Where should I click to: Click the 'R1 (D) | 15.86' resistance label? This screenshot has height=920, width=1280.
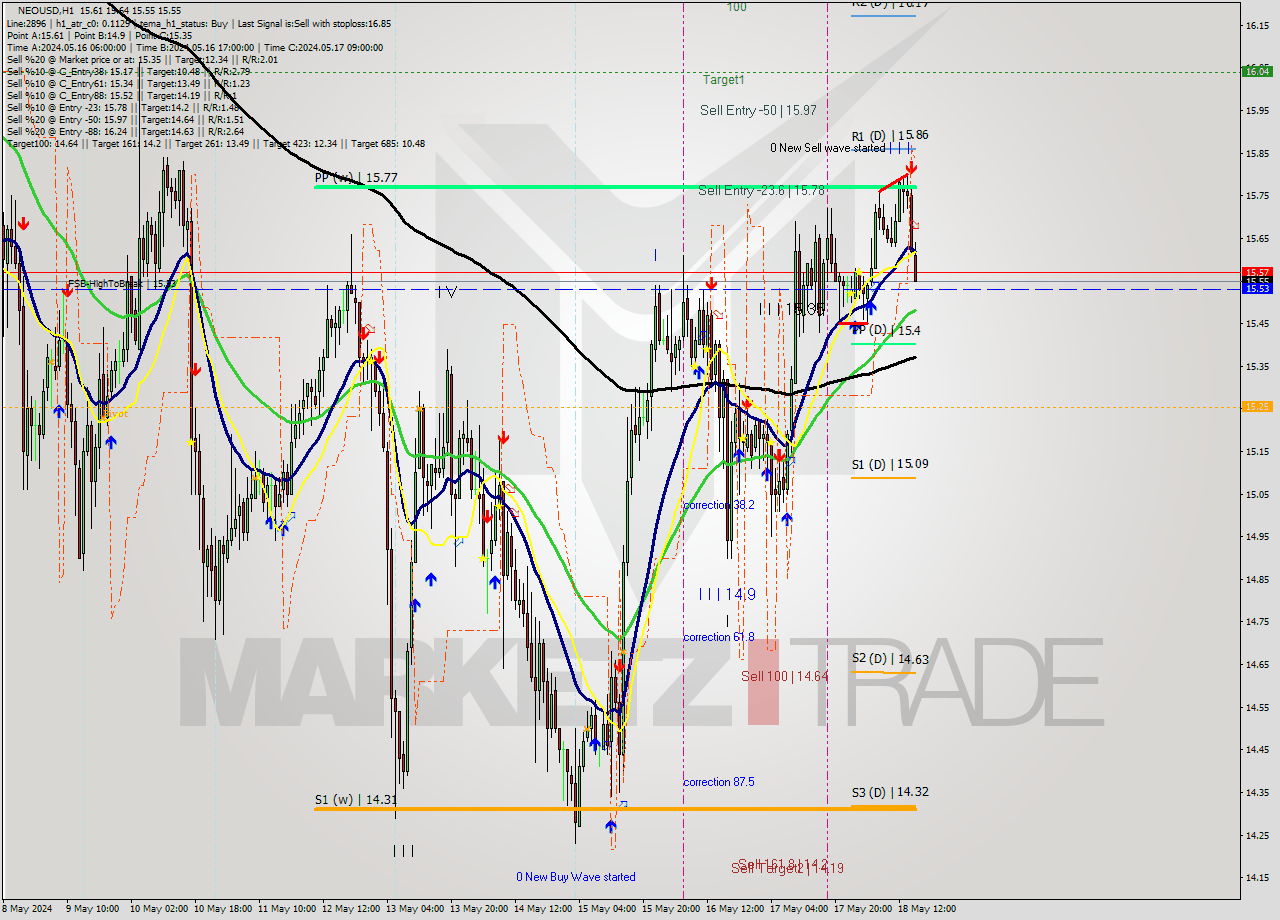click(x=890, y=135)
